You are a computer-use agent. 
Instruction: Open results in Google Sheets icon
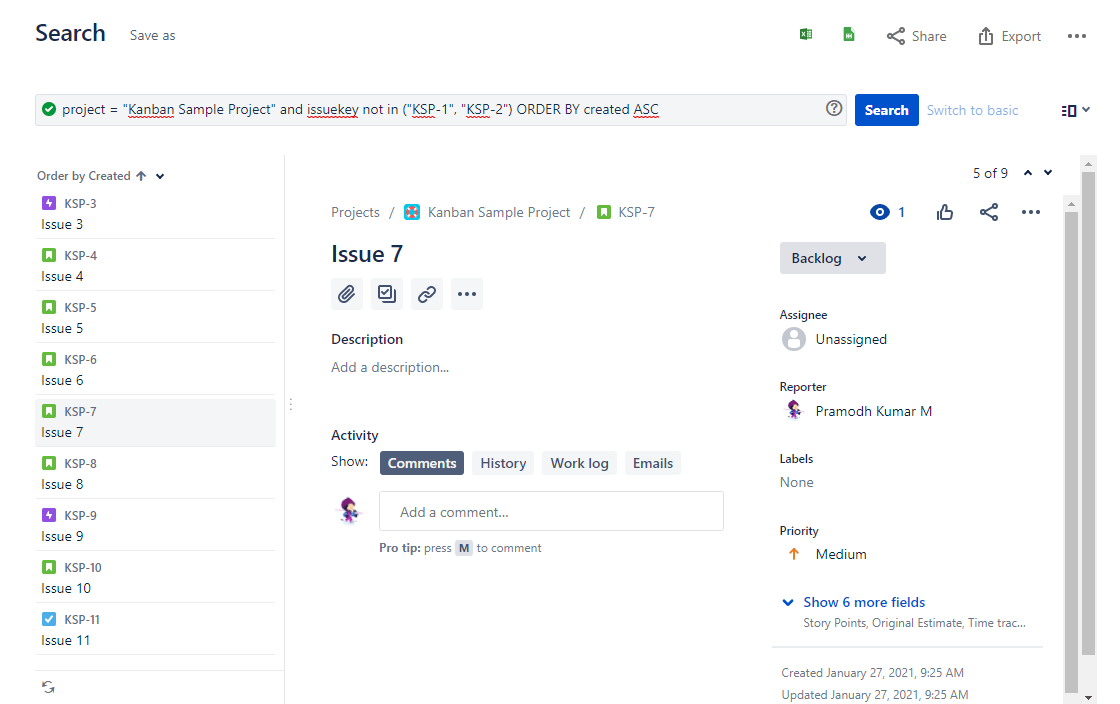tap(848, 33)
